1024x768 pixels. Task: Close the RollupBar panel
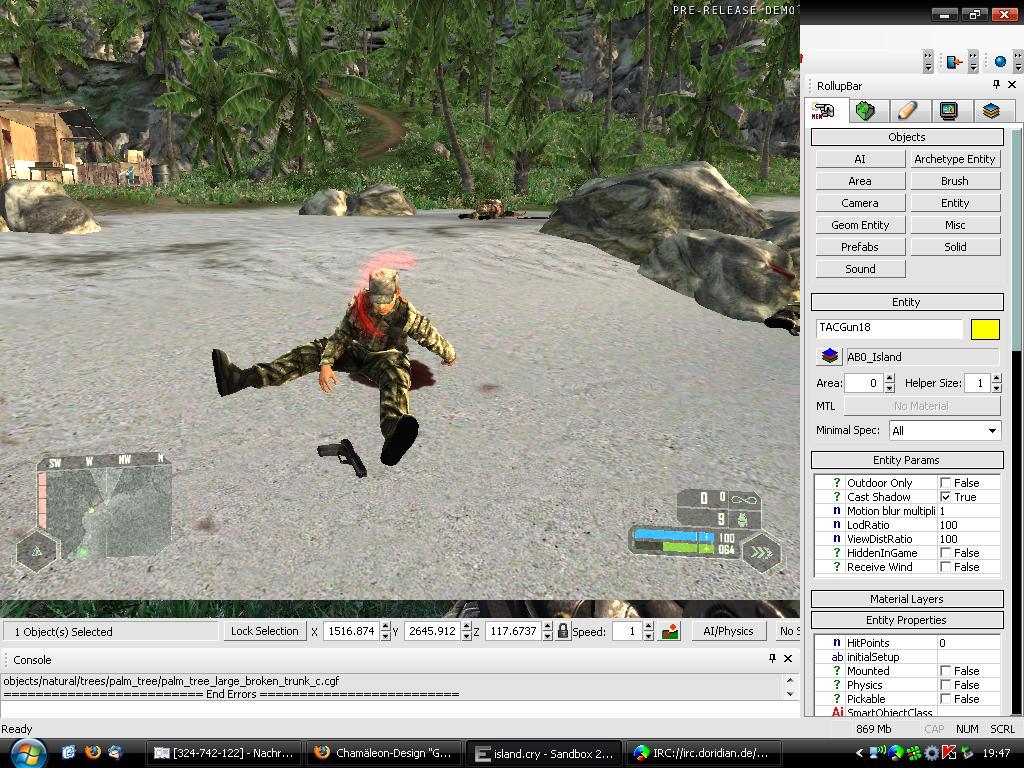tap(1012, 85)
